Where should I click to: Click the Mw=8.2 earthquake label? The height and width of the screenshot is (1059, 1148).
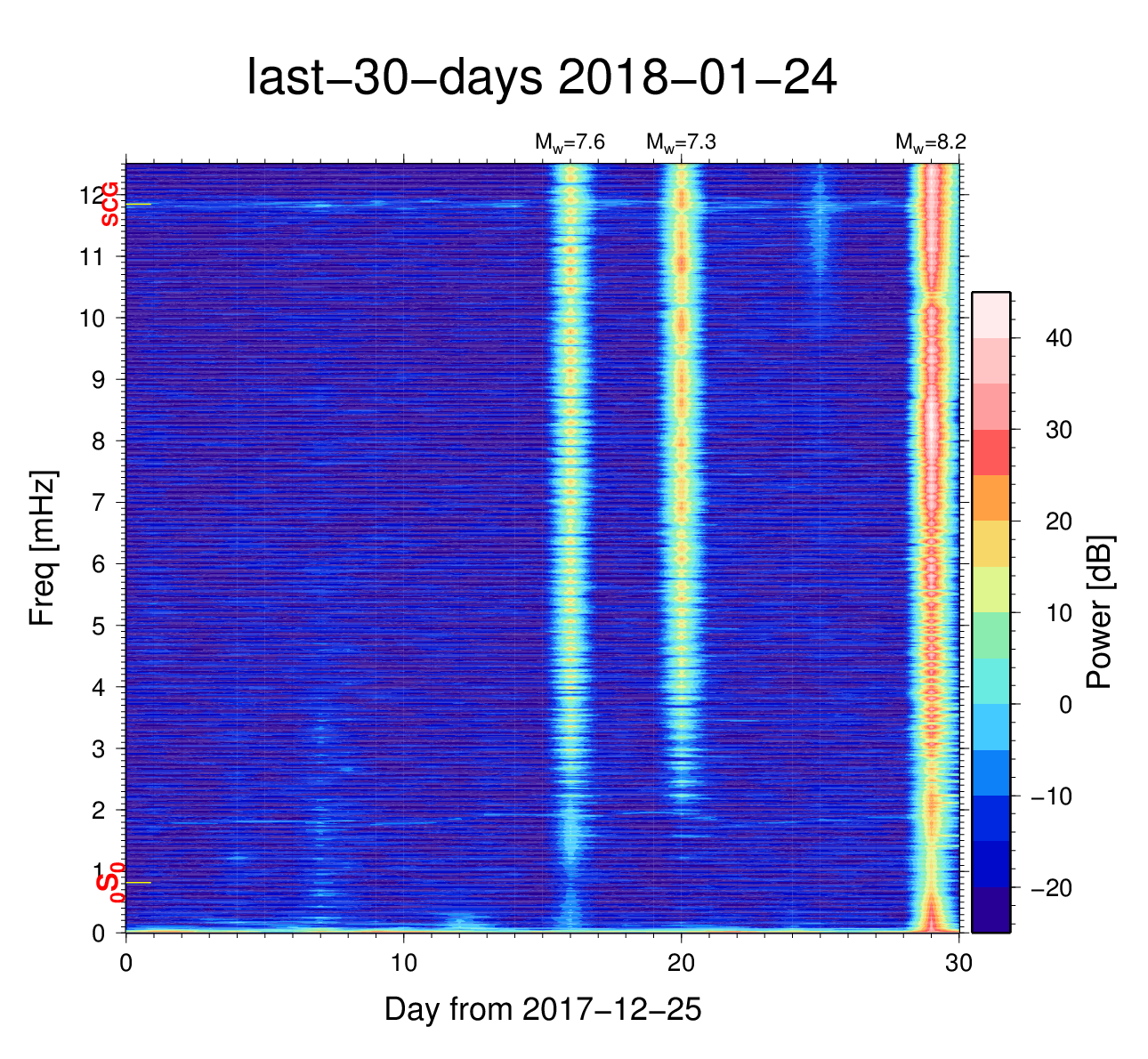[x=930, y=142]
